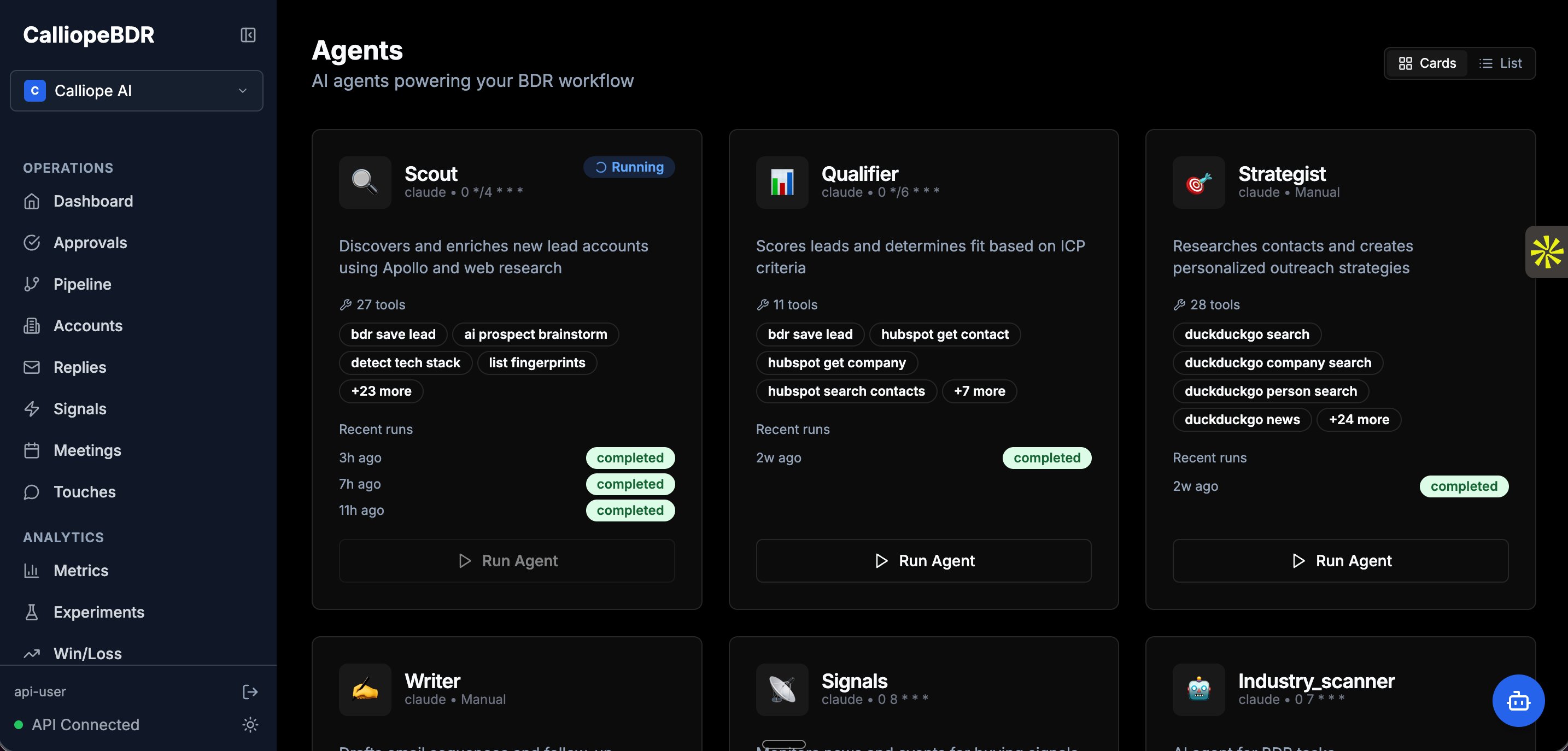The width and height of the screenshot is (1568, 751).
Task: Navigate to Accounts
Action: 87,326
